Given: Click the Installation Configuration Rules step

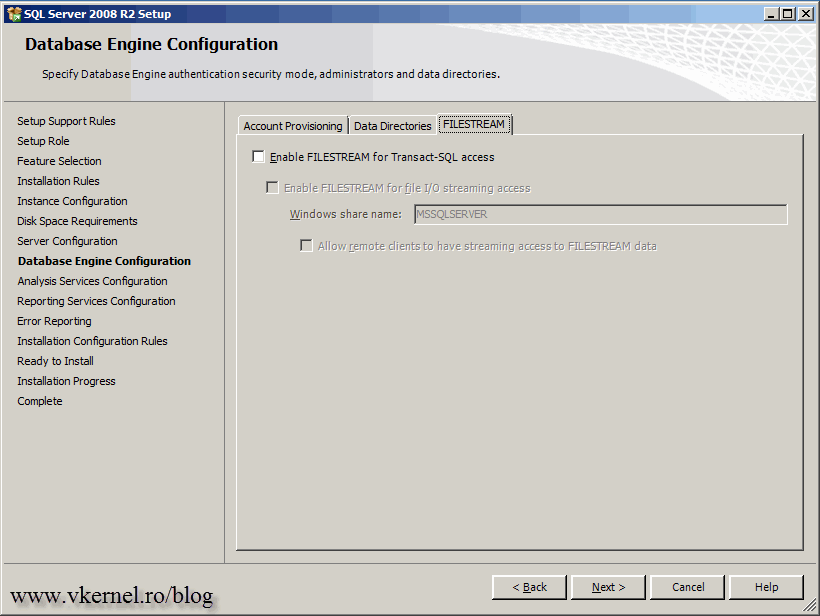Looking at the screenshot, I should [x=93, y=341].
